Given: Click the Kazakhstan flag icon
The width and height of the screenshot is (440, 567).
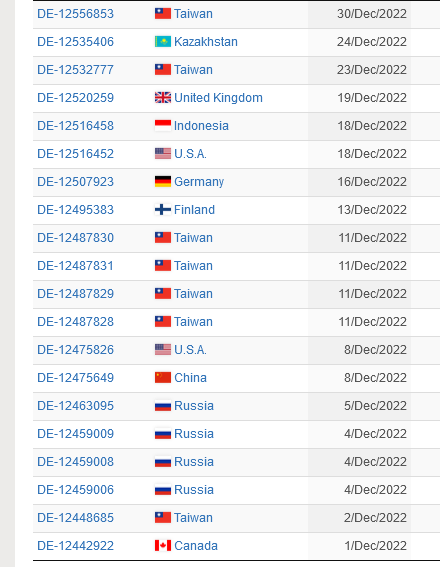Looking at the screenshot, I should click(x=163, y=42).
